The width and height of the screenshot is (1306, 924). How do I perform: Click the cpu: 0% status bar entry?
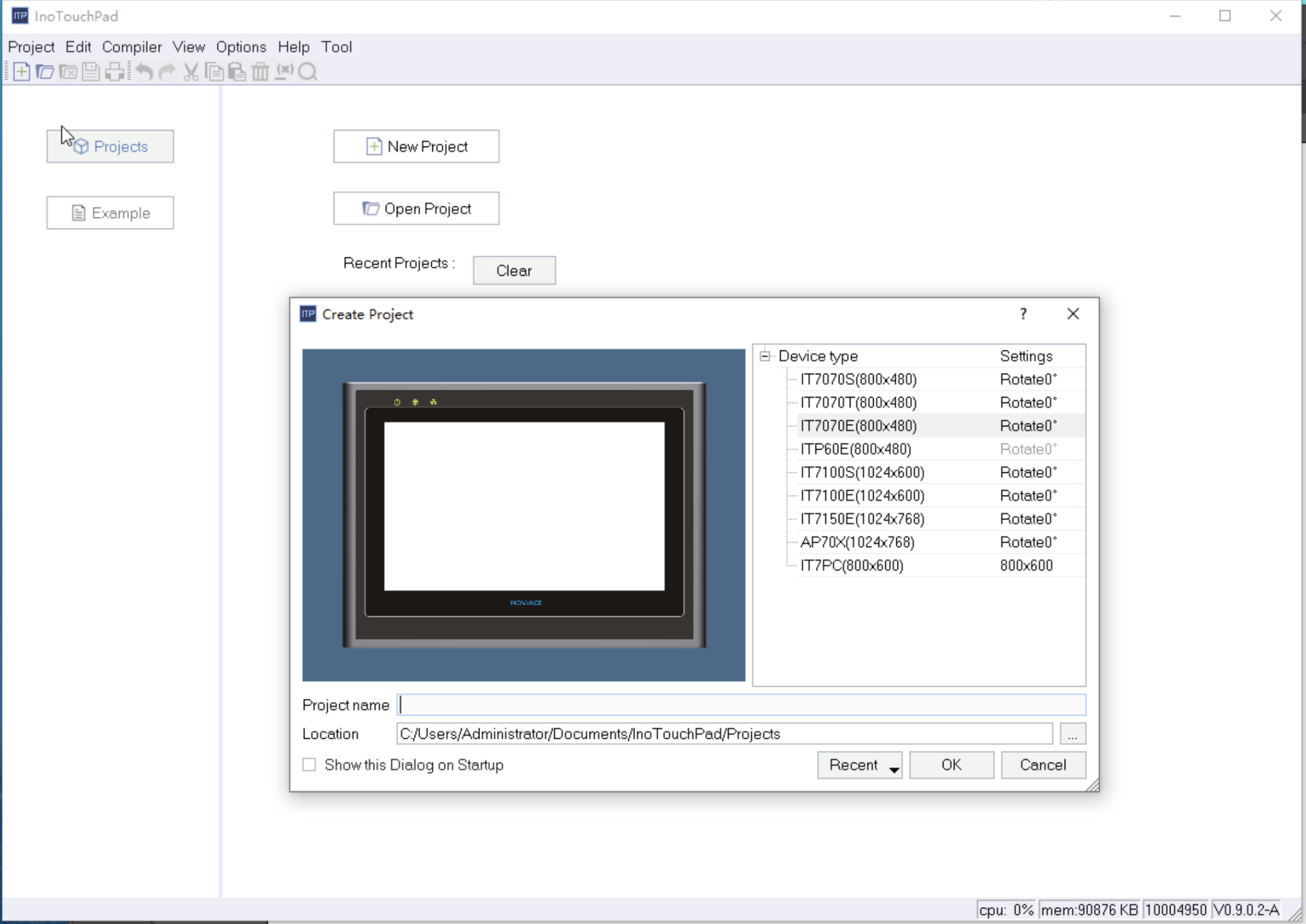tap(1006, 910)
